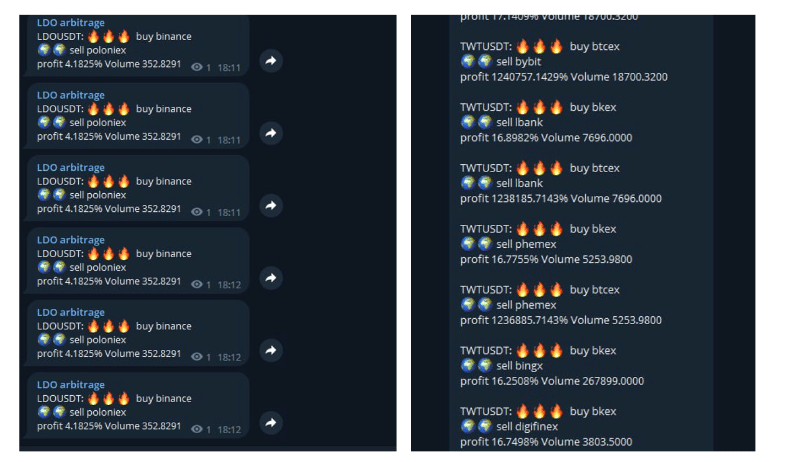The width and height of the screenshot is (786, 462).
Task: Click globe emojis beside sell digifinex
Action: click(476, 426)
